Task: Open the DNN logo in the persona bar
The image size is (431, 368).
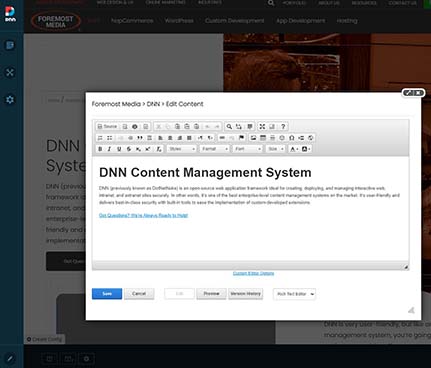Action: (10, 14)
